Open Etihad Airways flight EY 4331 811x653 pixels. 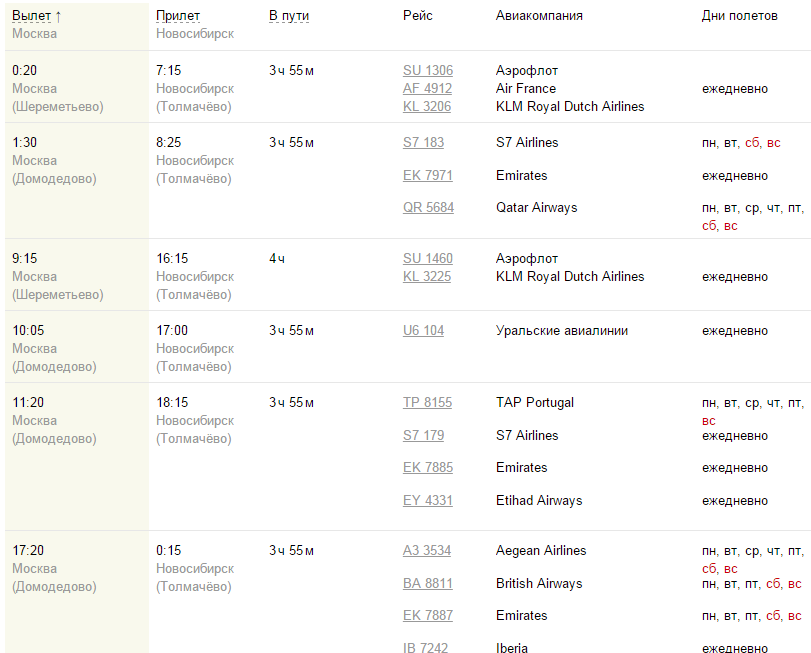click(x=427, y=501)
